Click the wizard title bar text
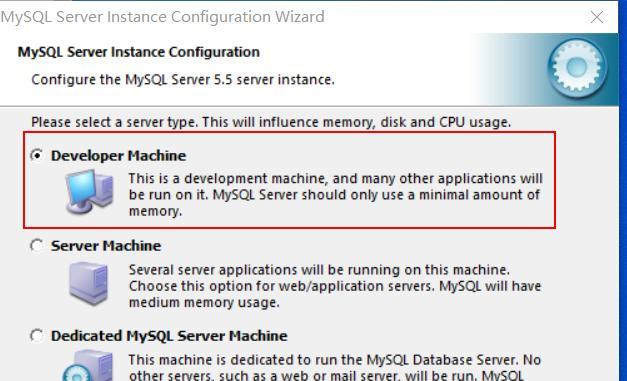This screenshot has height=381, width=627. pyautogui.click(x=162, y=17)
